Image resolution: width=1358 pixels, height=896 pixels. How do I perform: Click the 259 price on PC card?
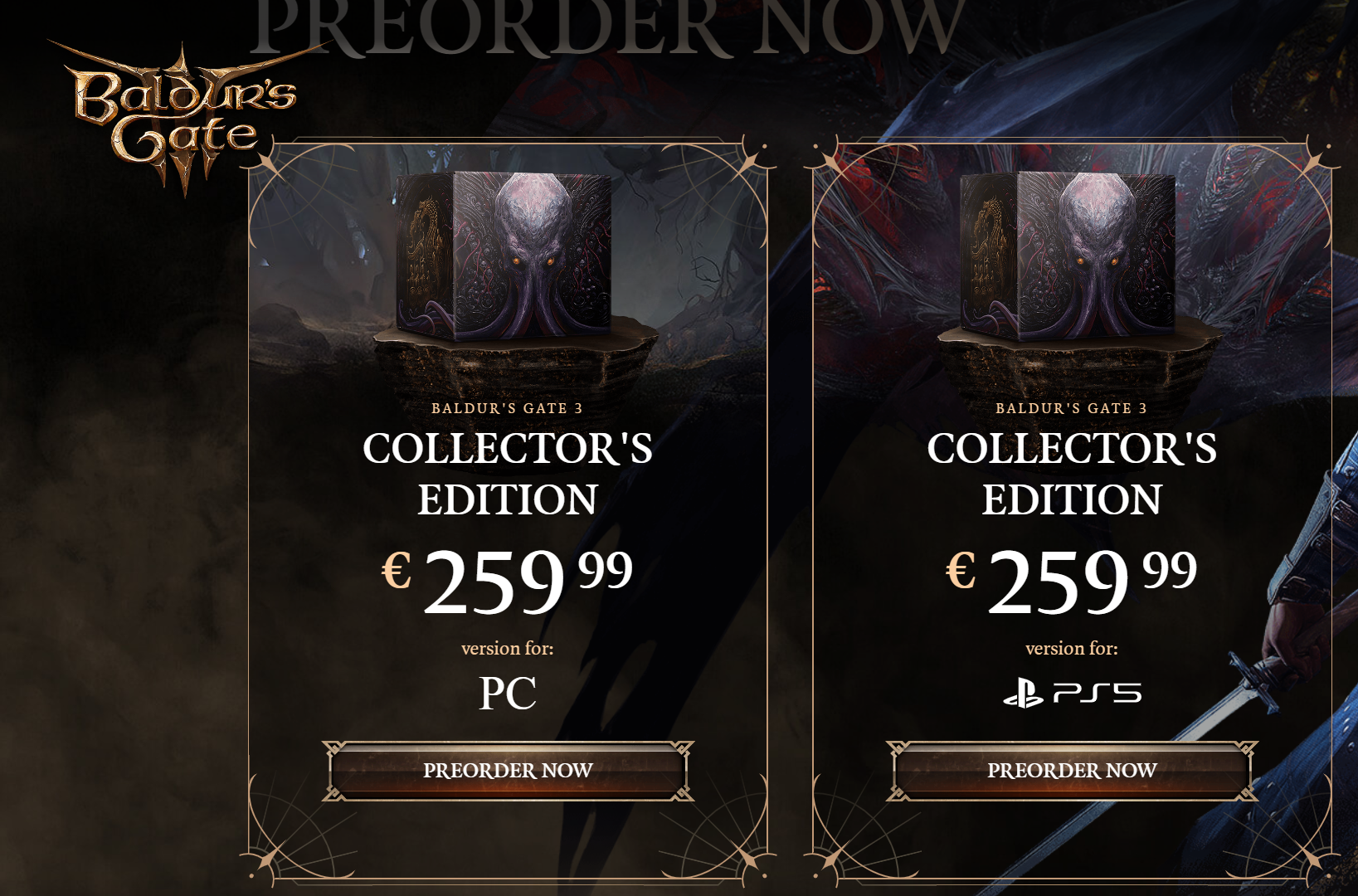494,582
